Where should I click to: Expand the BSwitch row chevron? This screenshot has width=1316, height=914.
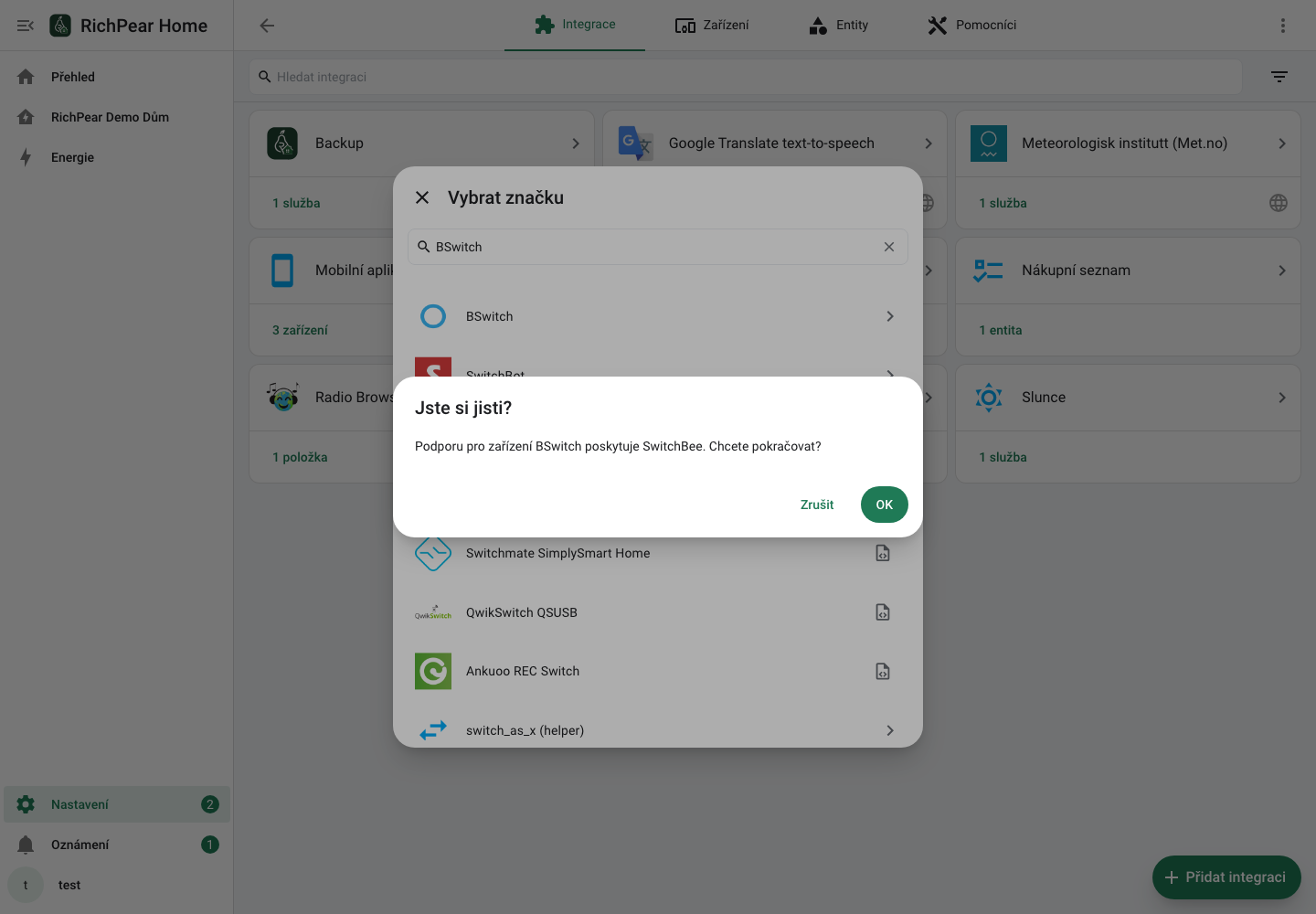[890, 316]
